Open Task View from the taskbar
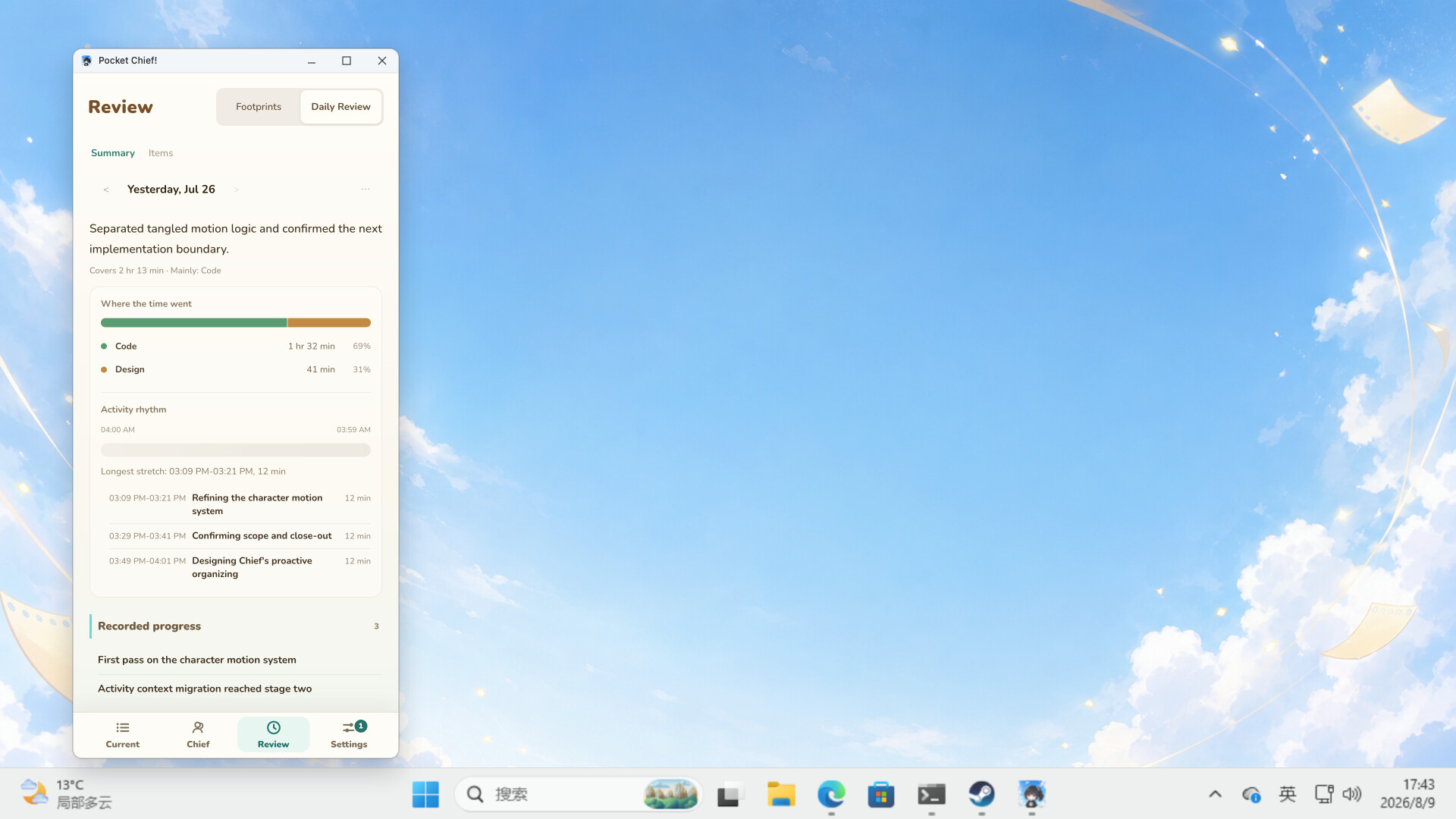 coord(729,795)
